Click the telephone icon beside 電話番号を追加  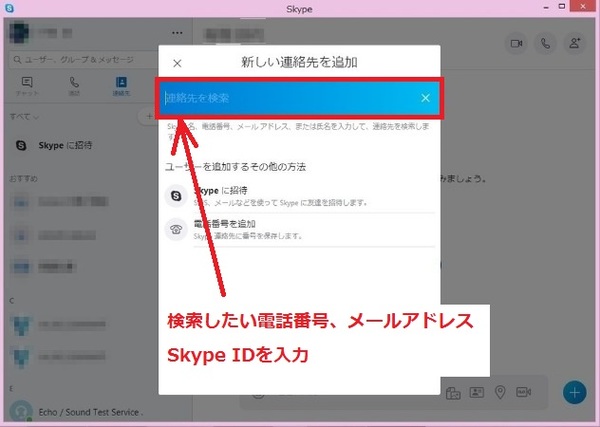click(176, 229)
